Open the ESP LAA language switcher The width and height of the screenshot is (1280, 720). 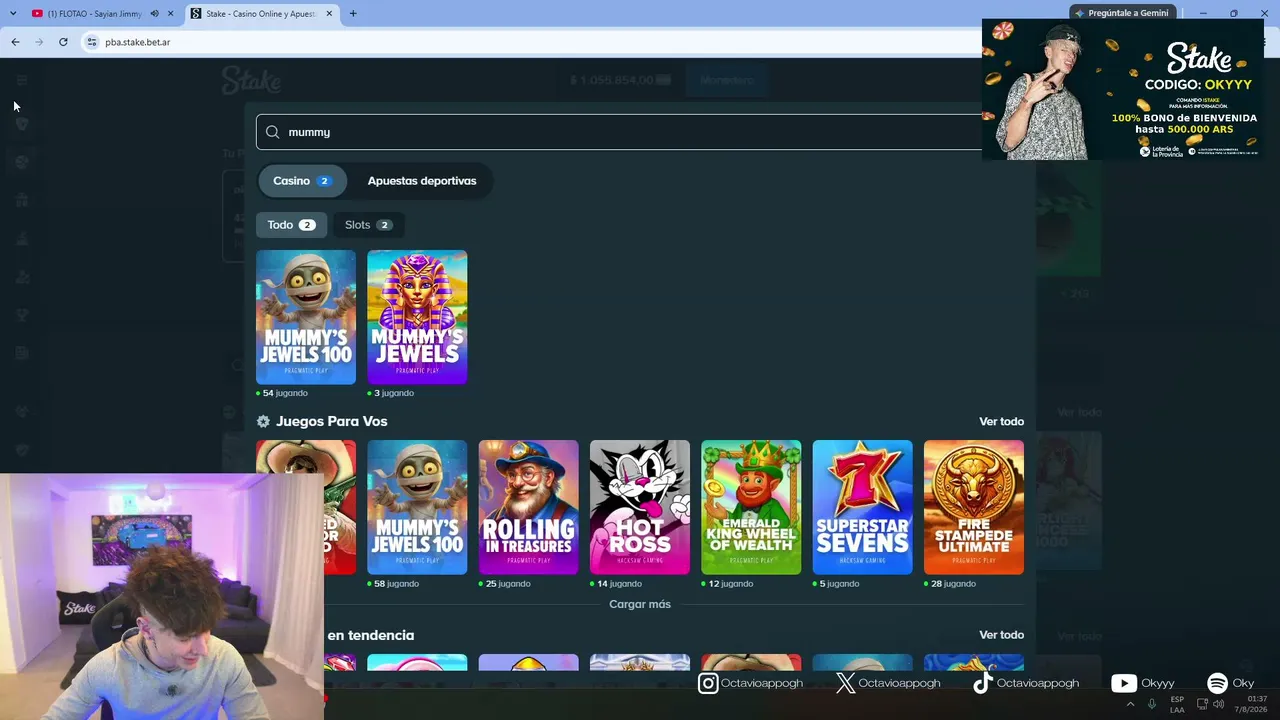pos(1177,704)
